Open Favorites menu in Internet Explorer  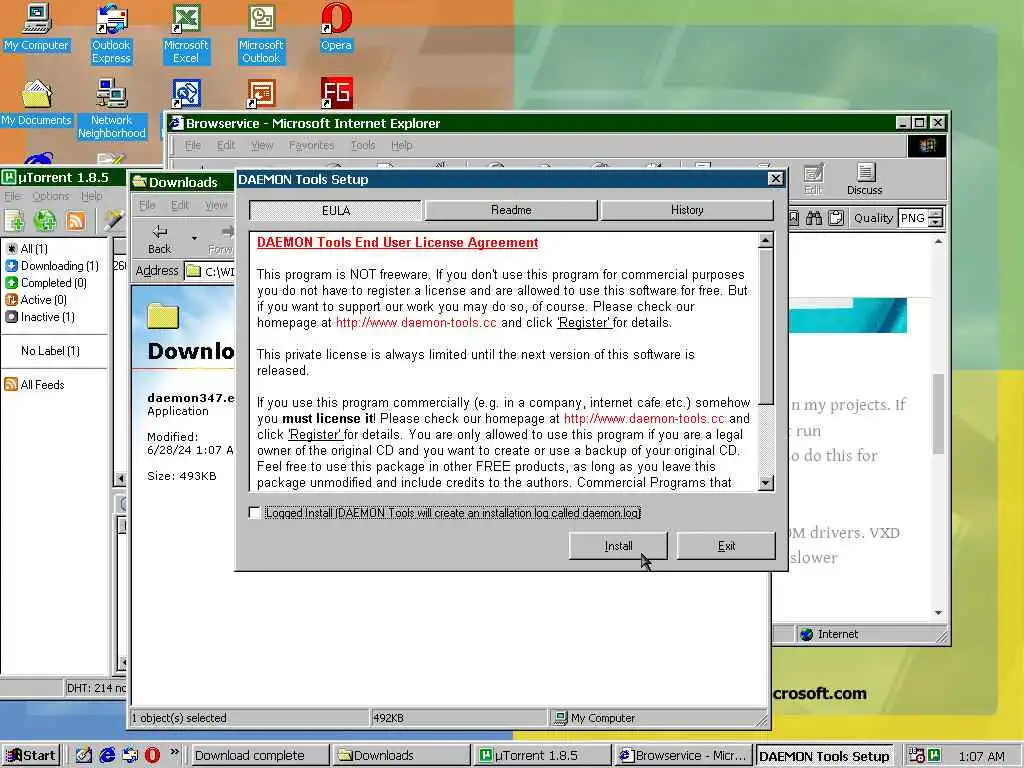[312, 145]
